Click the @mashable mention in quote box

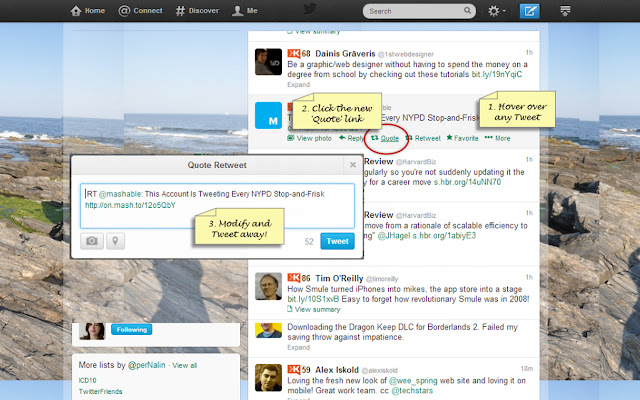click(x=120, y=194)
